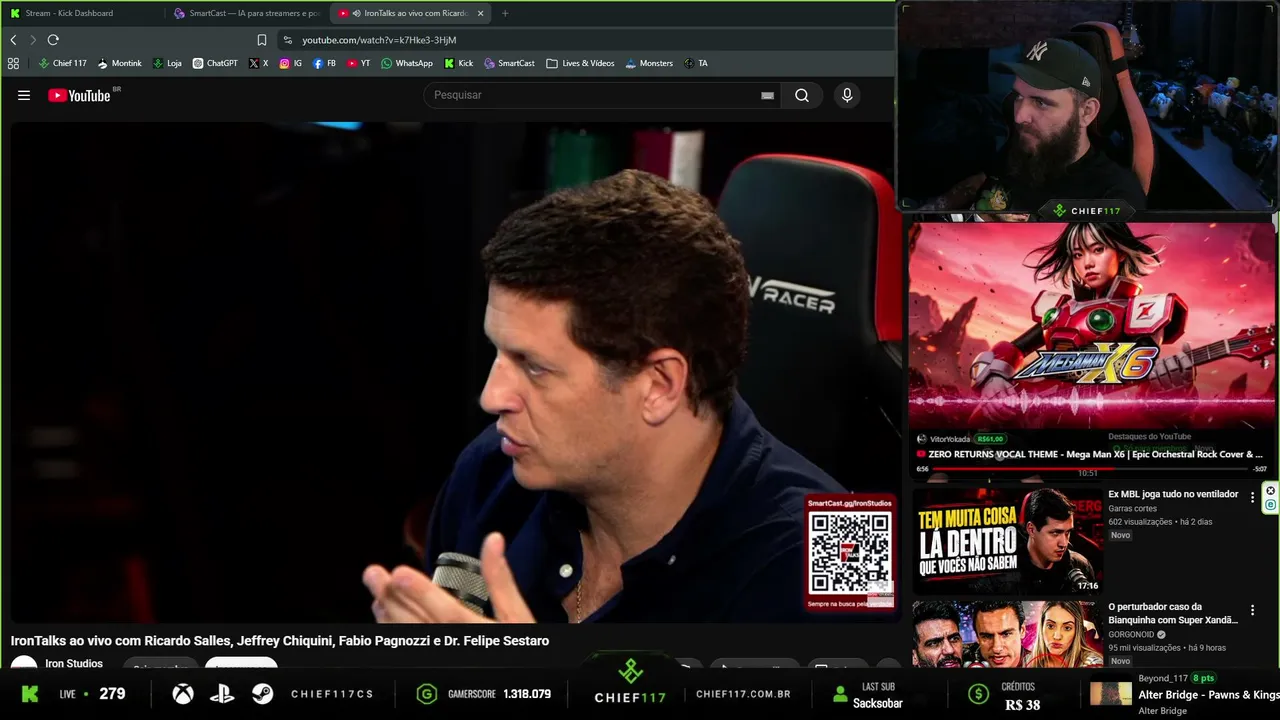The height and width of the screenshot is (720, 1280).
Task: Click the main IronTalks video player
Action: (454, 372)
